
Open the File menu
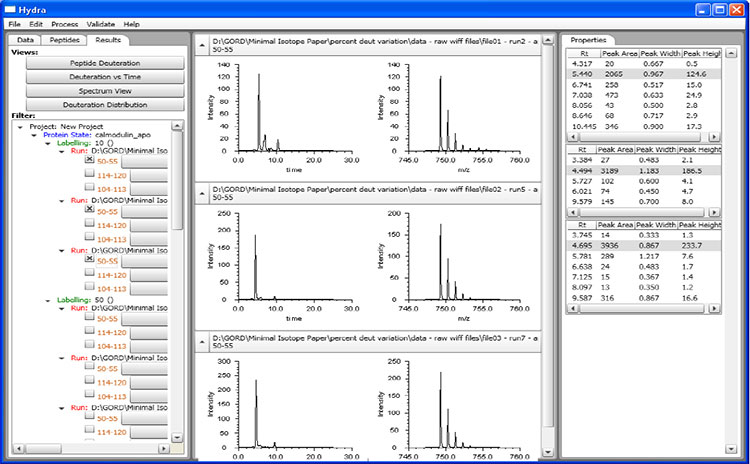(14, 24)
